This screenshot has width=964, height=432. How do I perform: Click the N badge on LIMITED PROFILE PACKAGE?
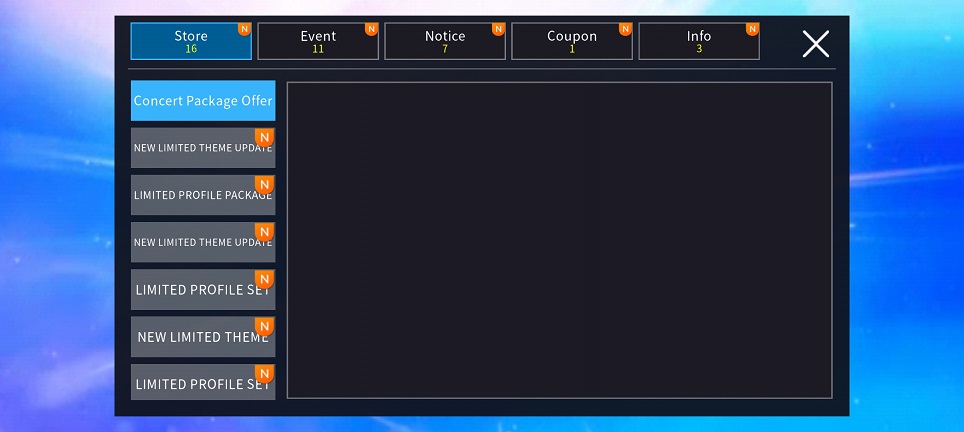tap(264, 185)
